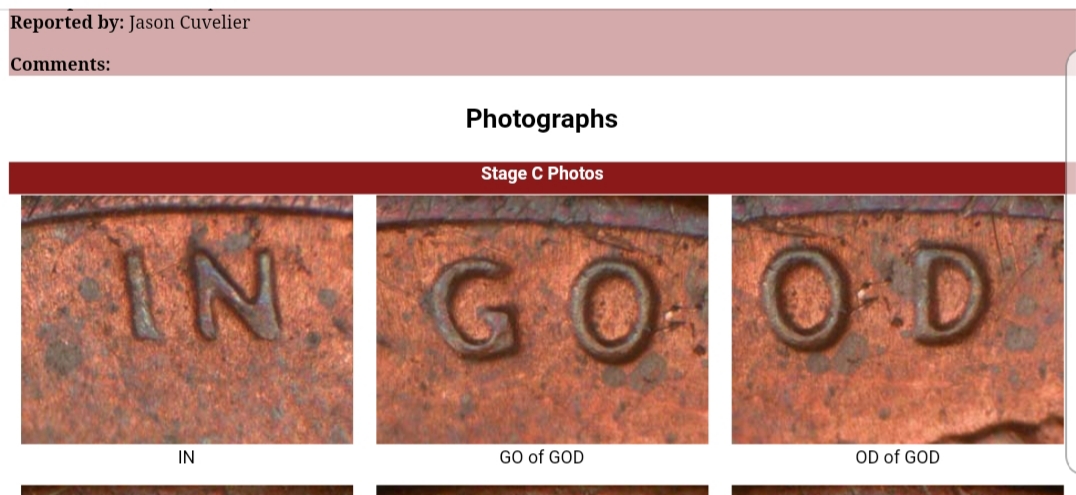Click the GO of GOD caption

pyautogui.click(x=541, y=457)
